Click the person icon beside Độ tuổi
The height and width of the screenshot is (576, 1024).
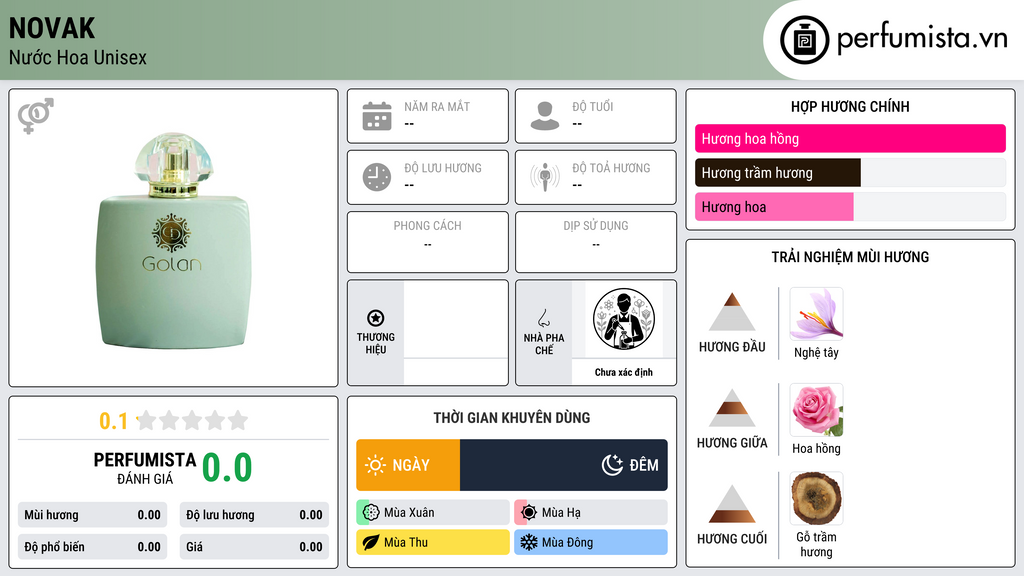click(545, 116)
